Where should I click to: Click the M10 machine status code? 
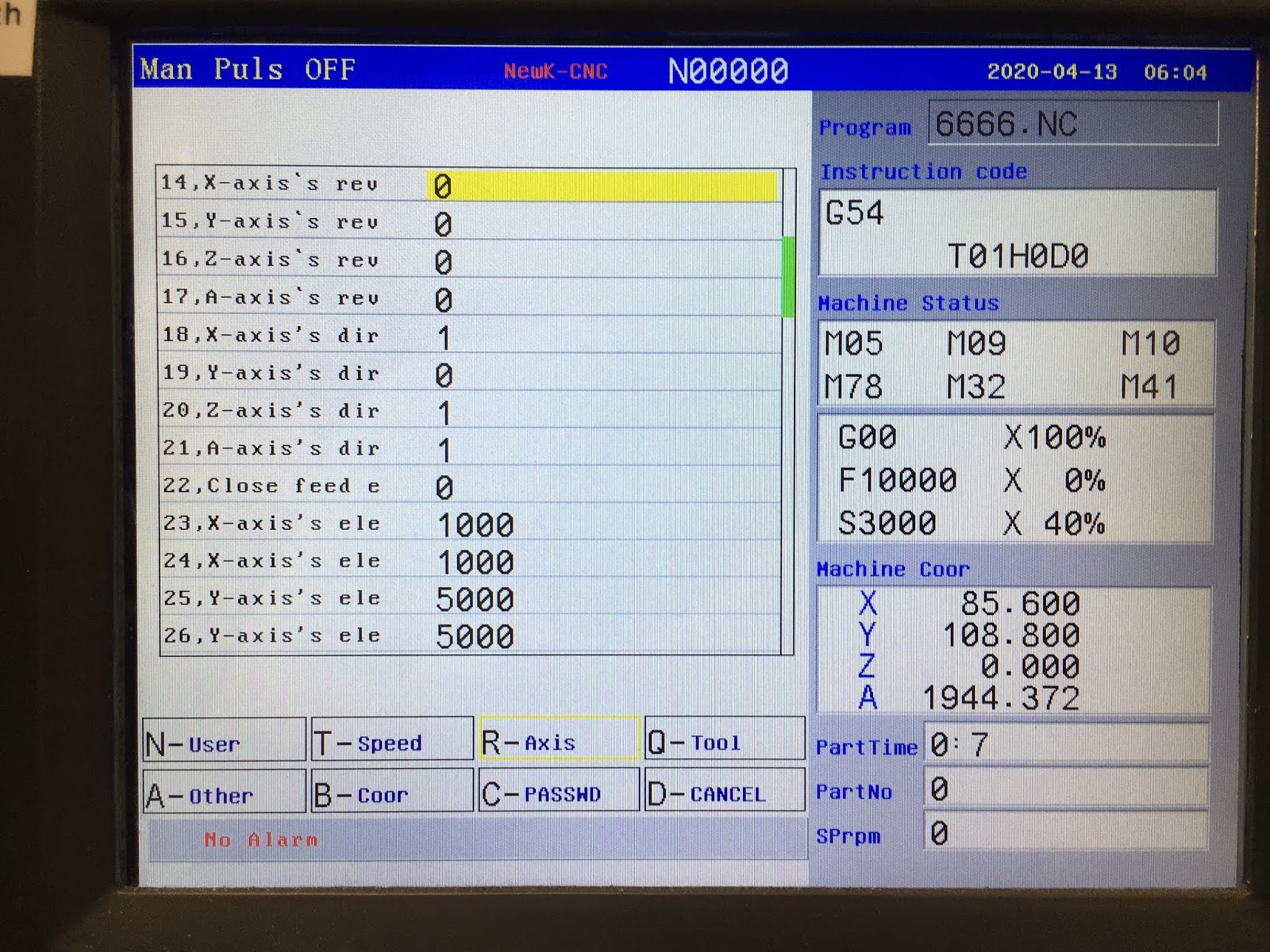(1150, 344)
